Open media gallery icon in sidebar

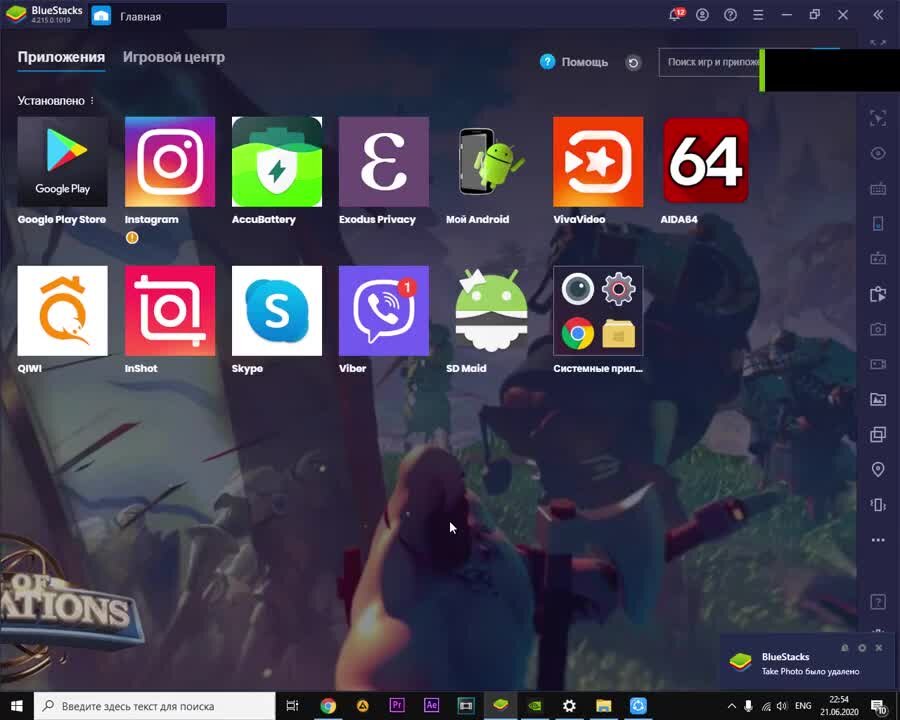[x=878, y=399]
